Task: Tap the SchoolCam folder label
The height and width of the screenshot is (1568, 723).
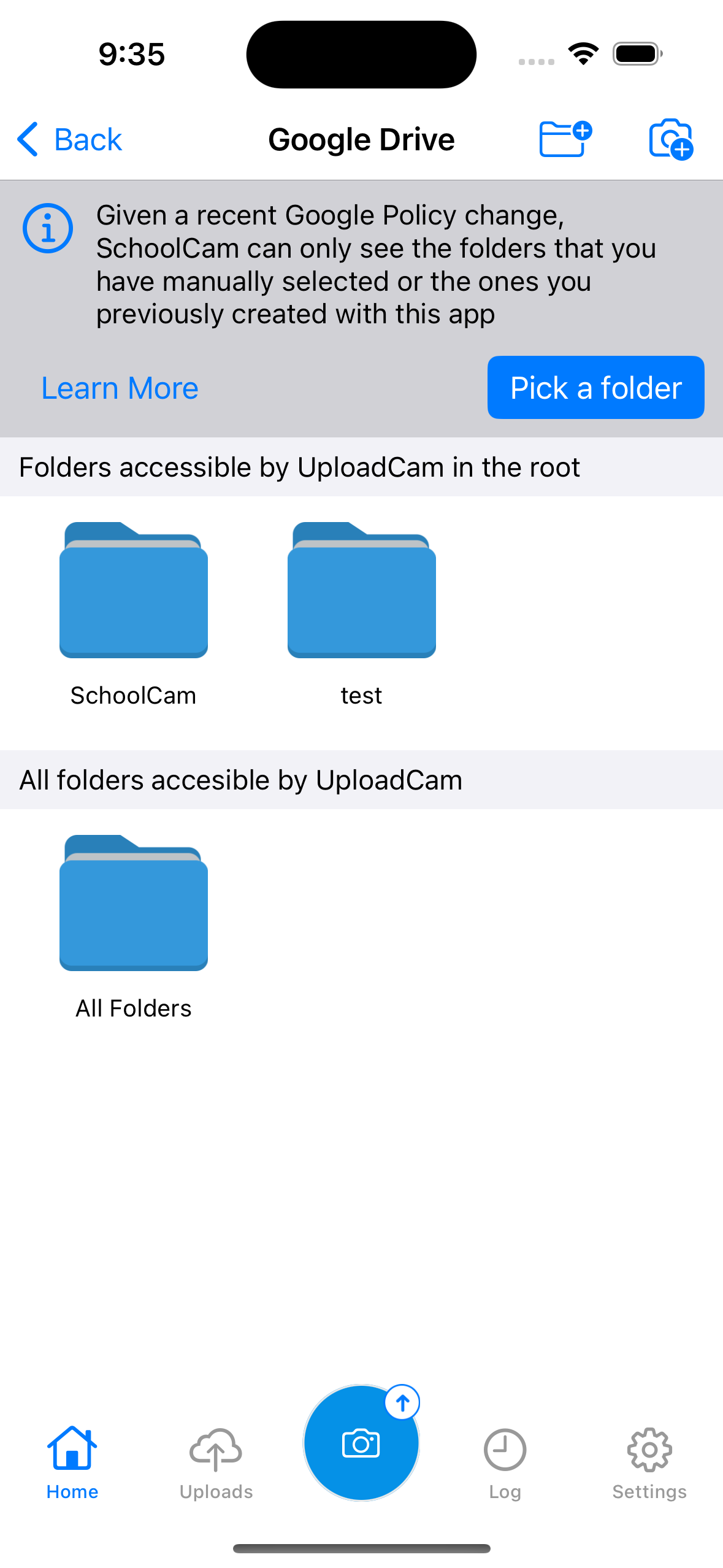Action: click(x=134, y=696)
